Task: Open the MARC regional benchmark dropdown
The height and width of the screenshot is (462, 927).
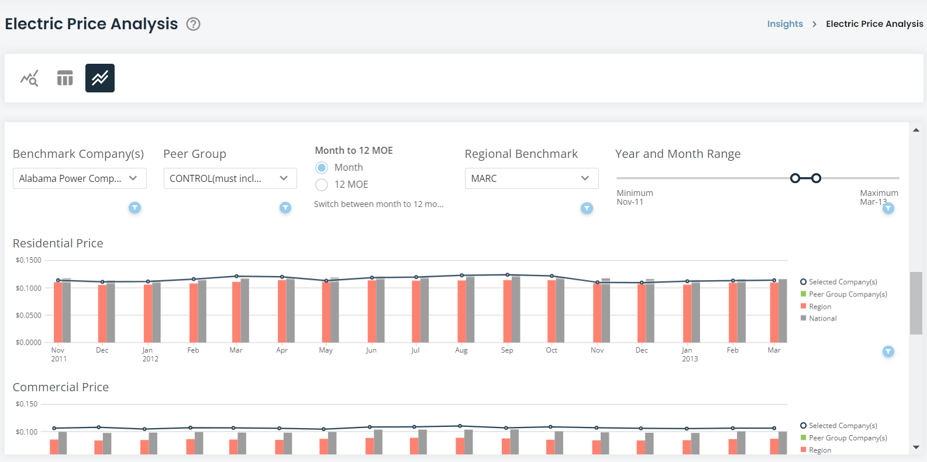Action: tap(531, 178)
